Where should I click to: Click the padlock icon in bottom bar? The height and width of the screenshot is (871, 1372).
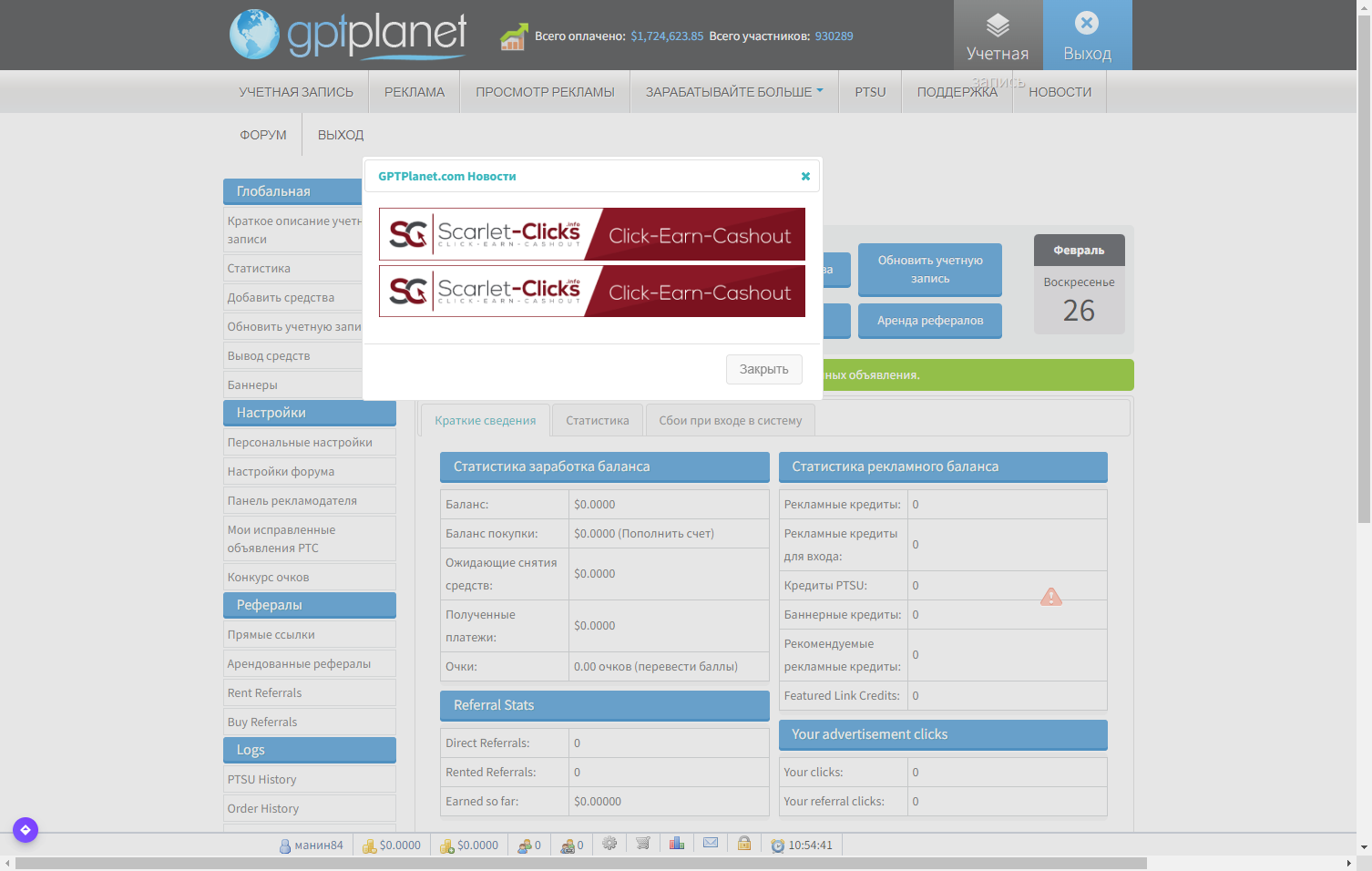point(744,844)
